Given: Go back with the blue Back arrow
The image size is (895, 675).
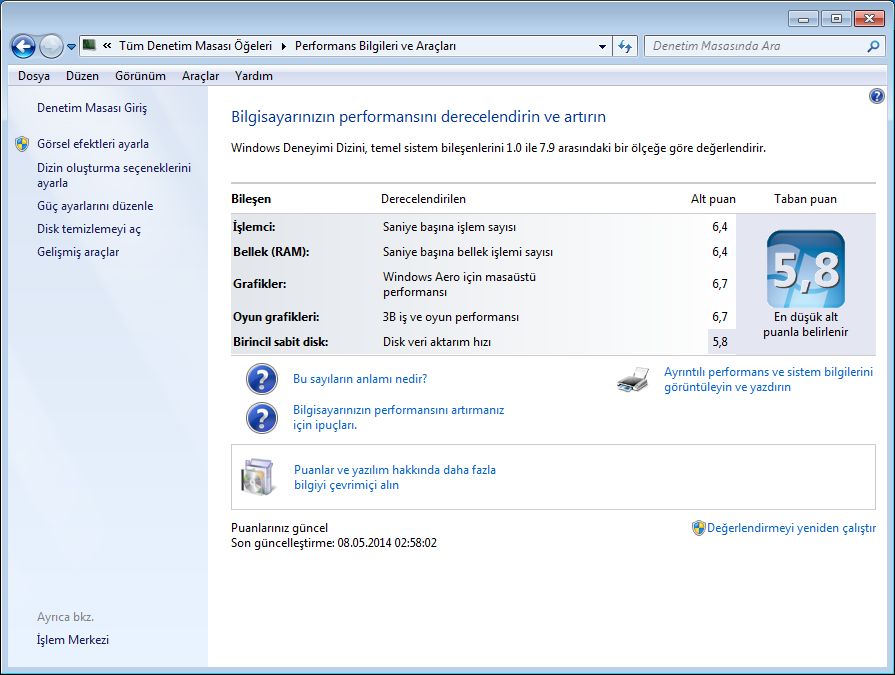Looking at the screenshot, I should (x=23, y=46).
